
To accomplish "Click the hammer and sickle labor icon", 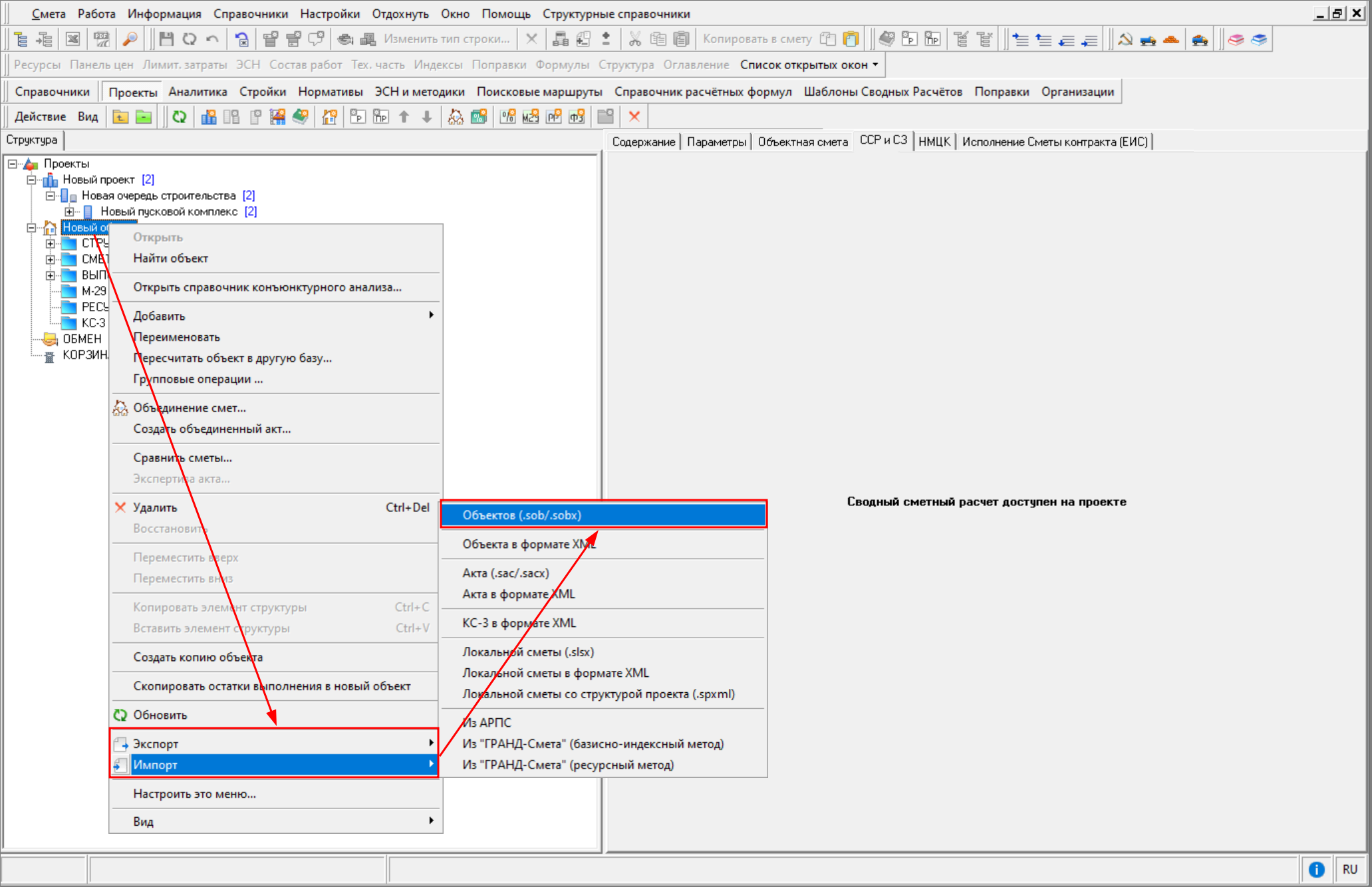I will click(1125, 39).
